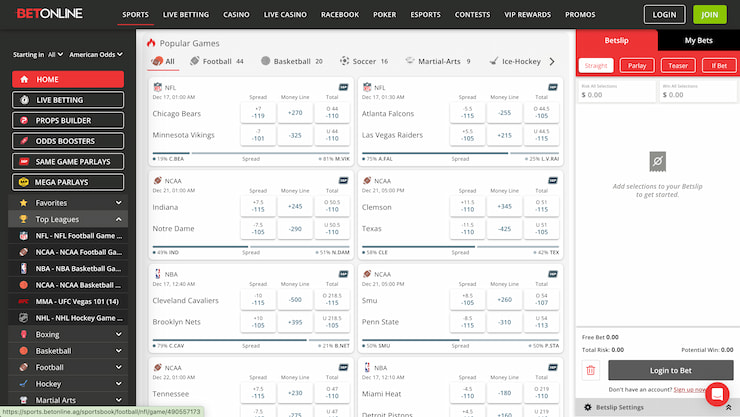Click the Sign up now link
Screen dimensions: 740x417
(690, 389)
